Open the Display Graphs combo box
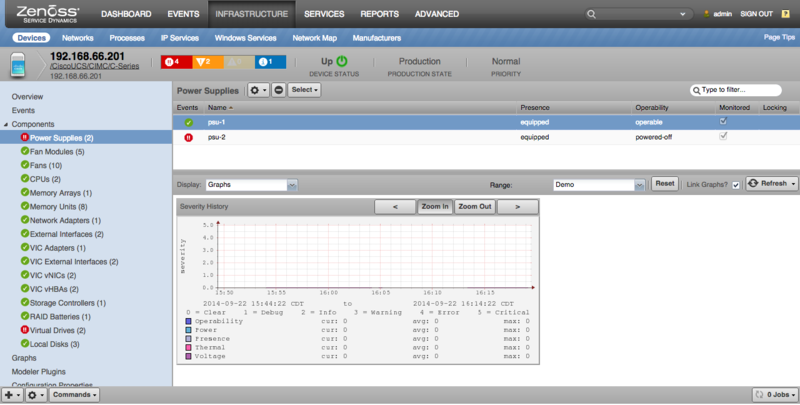This screenshot has width=800, height=405. tap(252, 185)
